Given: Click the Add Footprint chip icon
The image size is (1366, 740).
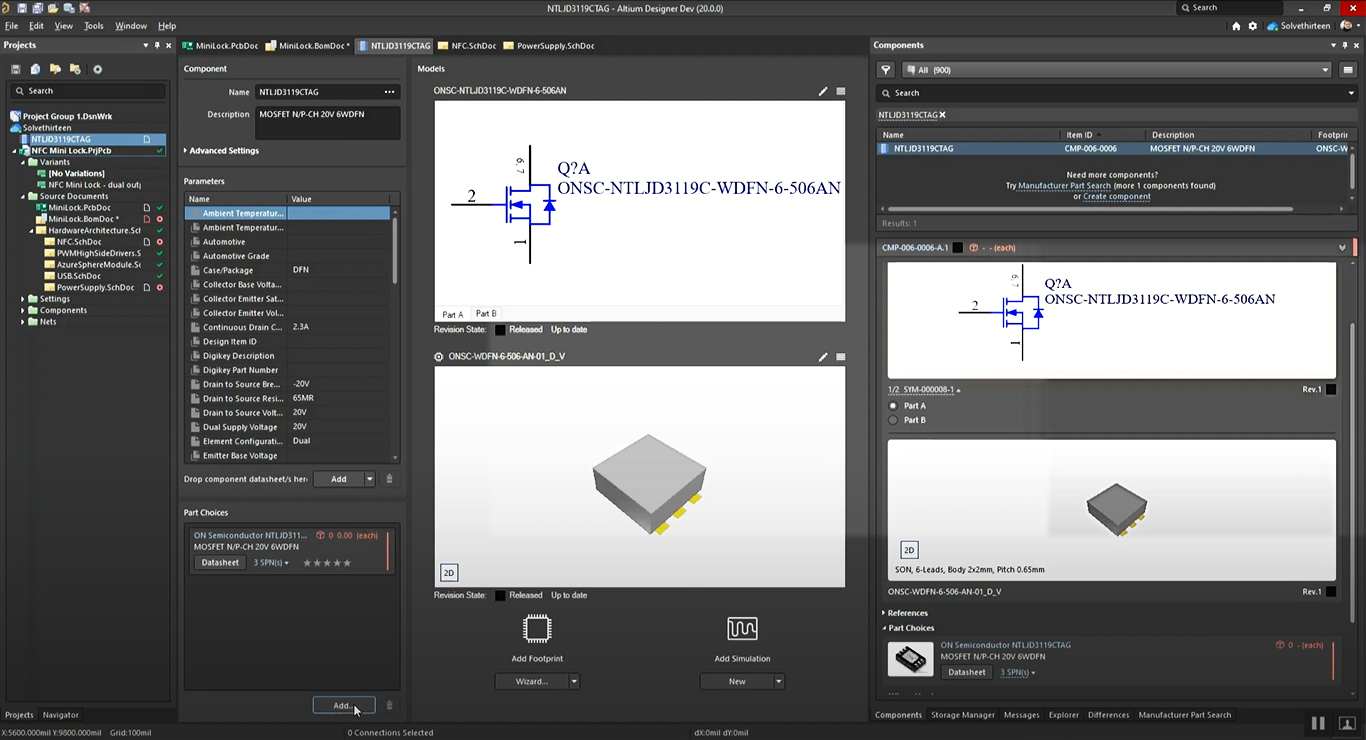Looking at the screenshot, I should pos(537,629).
